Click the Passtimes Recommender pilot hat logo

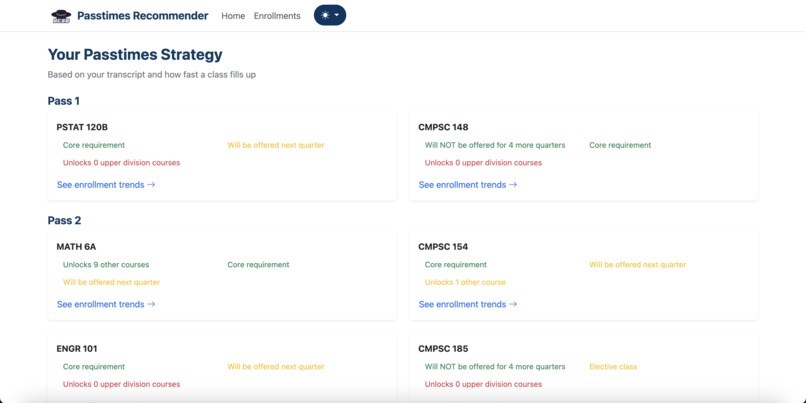coord(61,16)
